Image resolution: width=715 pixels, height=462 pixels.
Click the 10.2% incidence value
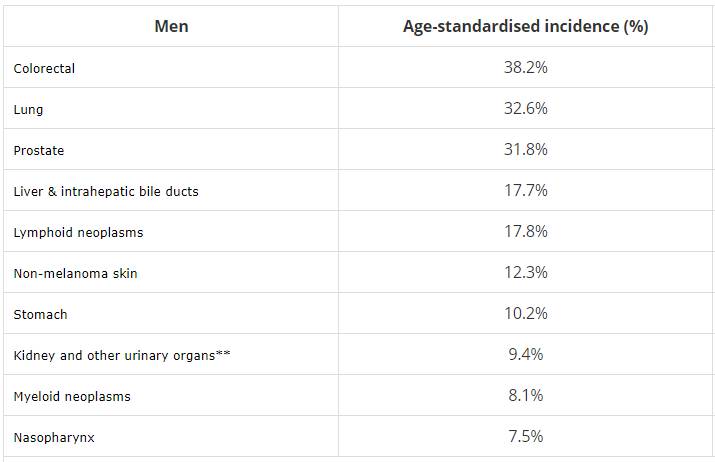pos(525,314)
